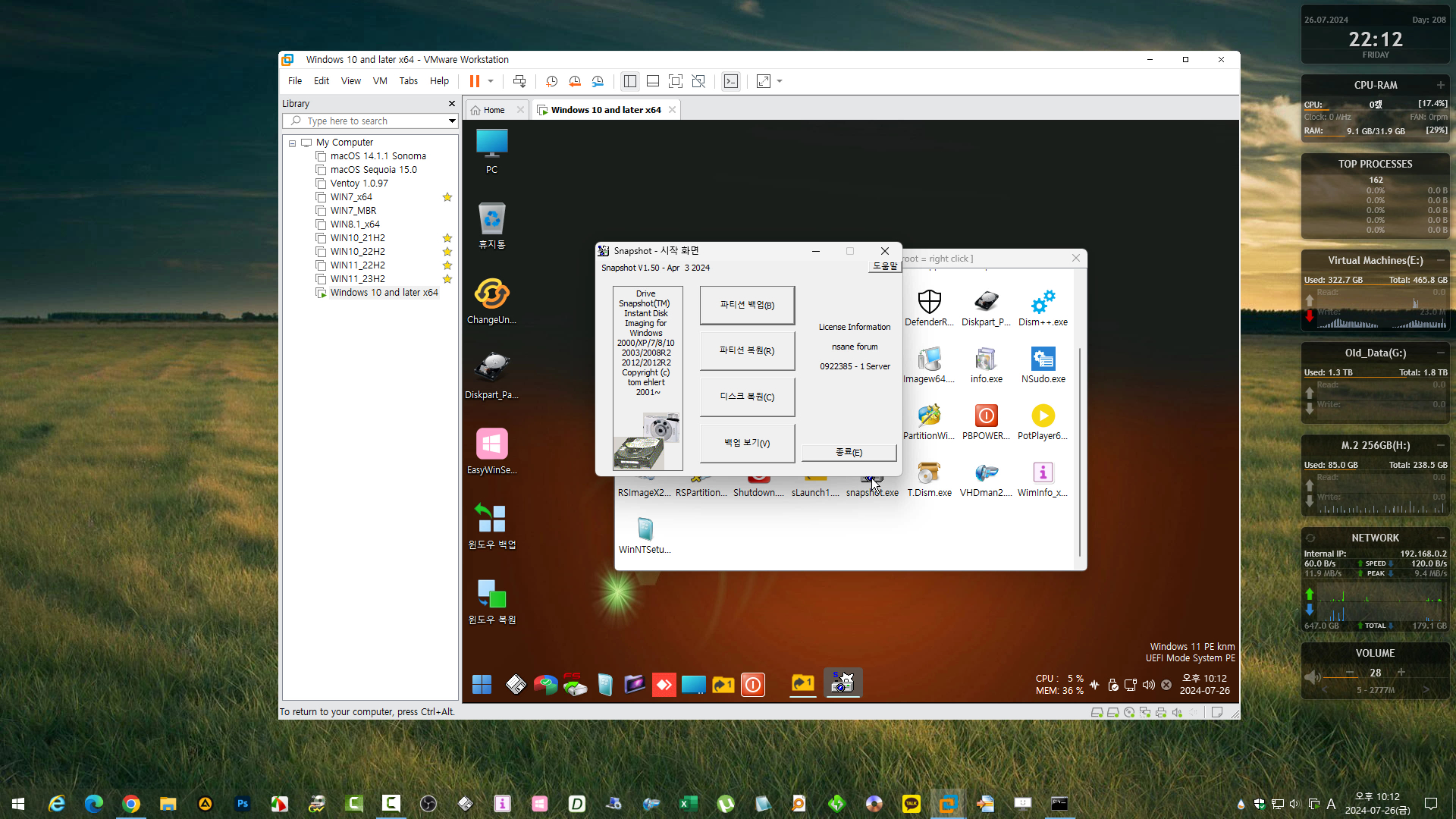Open the stretch guest dropdown arrow
Screen dimensions: 1456x819
[780, 81]
